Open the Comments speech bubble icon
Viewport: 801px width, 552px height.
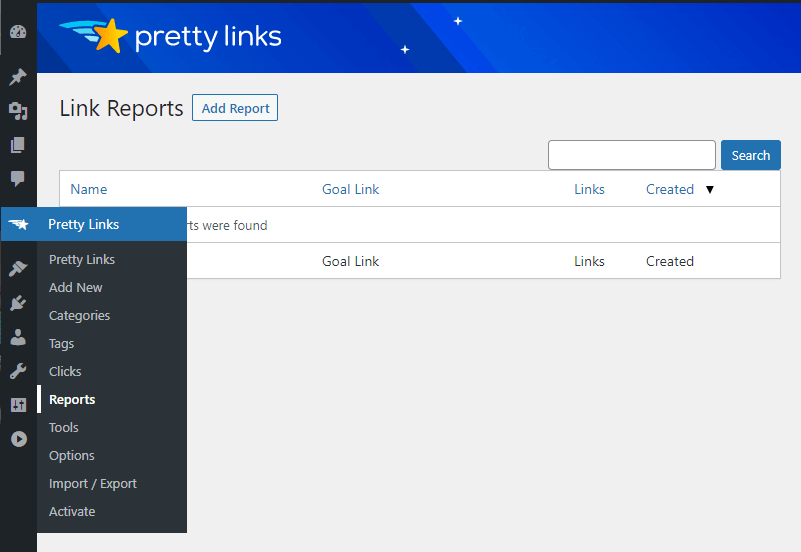pyautogui.click(x=18, y=179)
